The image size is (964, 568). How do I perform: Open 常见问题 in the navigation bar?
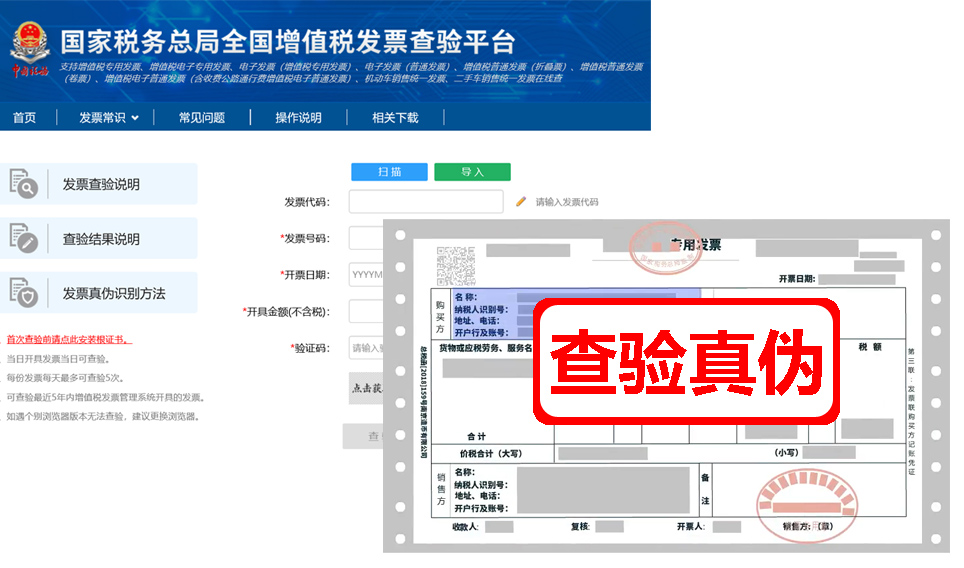(x=202, y=117)
